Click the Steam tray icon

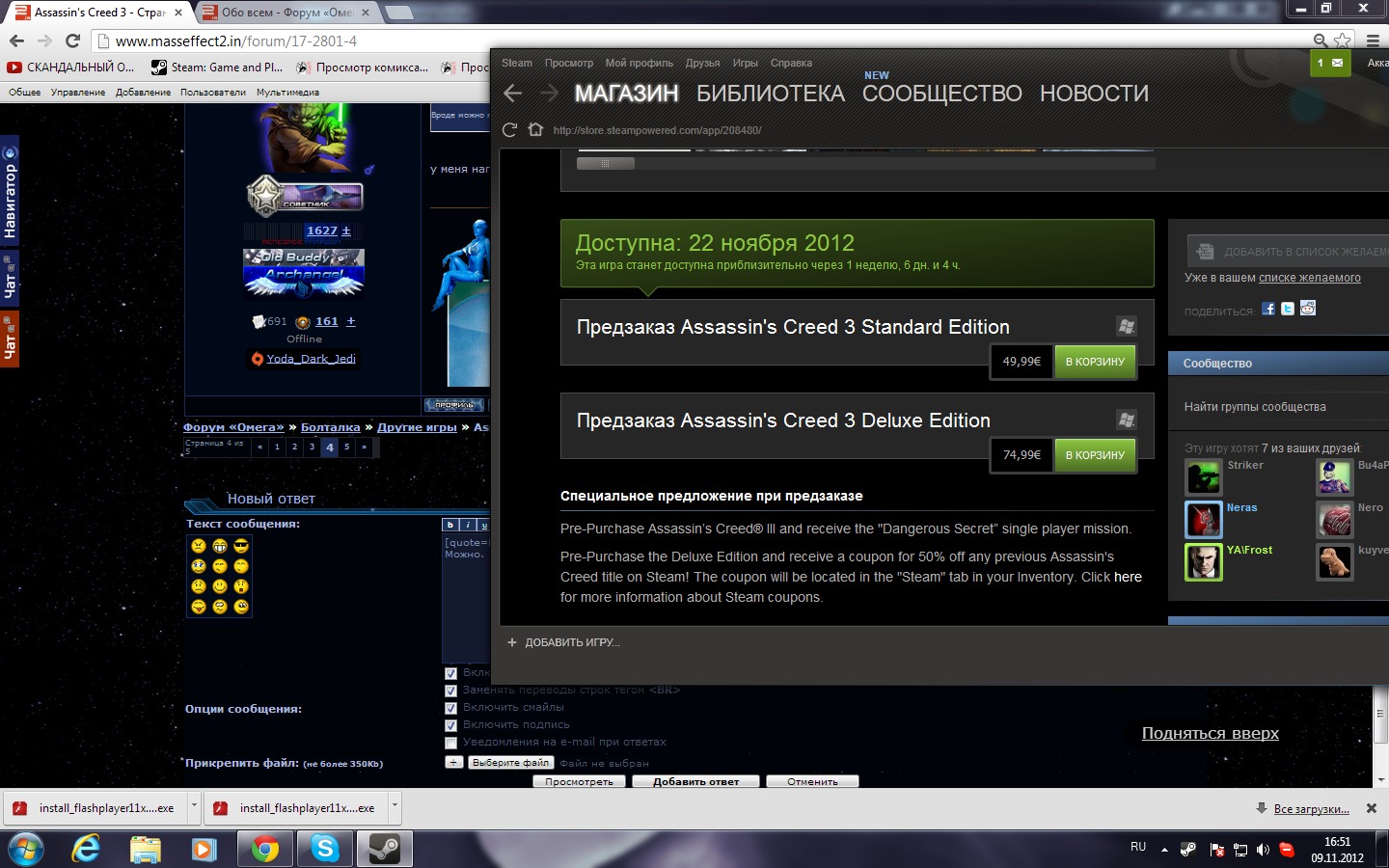[1188, 849]
